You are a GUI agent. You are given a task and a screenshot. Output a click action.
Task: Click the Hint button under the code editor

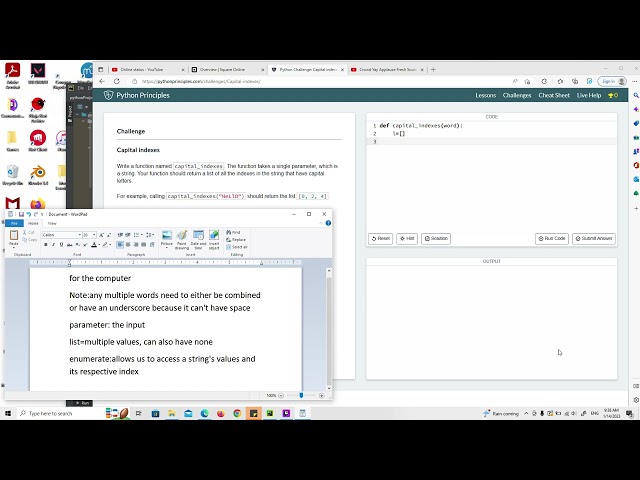[407, 238]
